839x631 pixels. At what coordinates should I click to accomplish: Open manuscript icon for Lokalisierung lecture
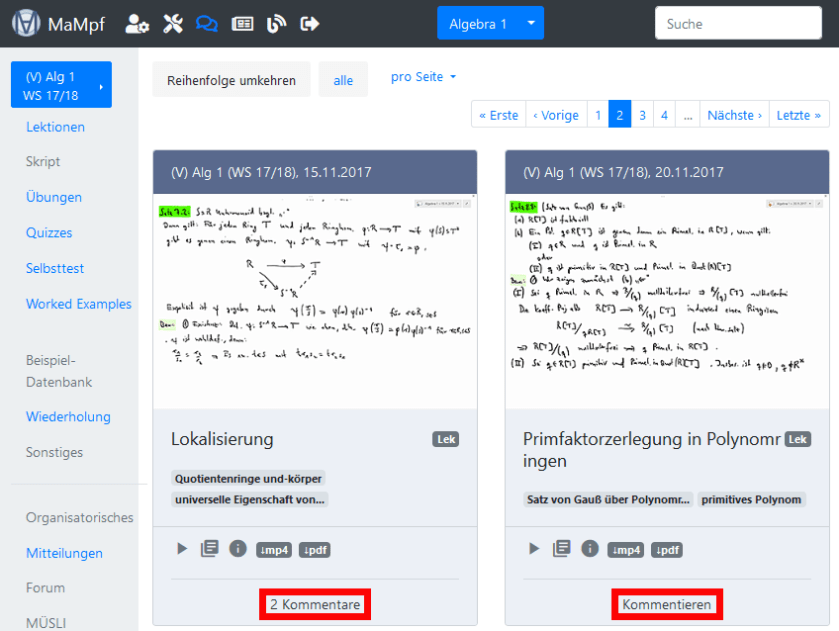210,548
